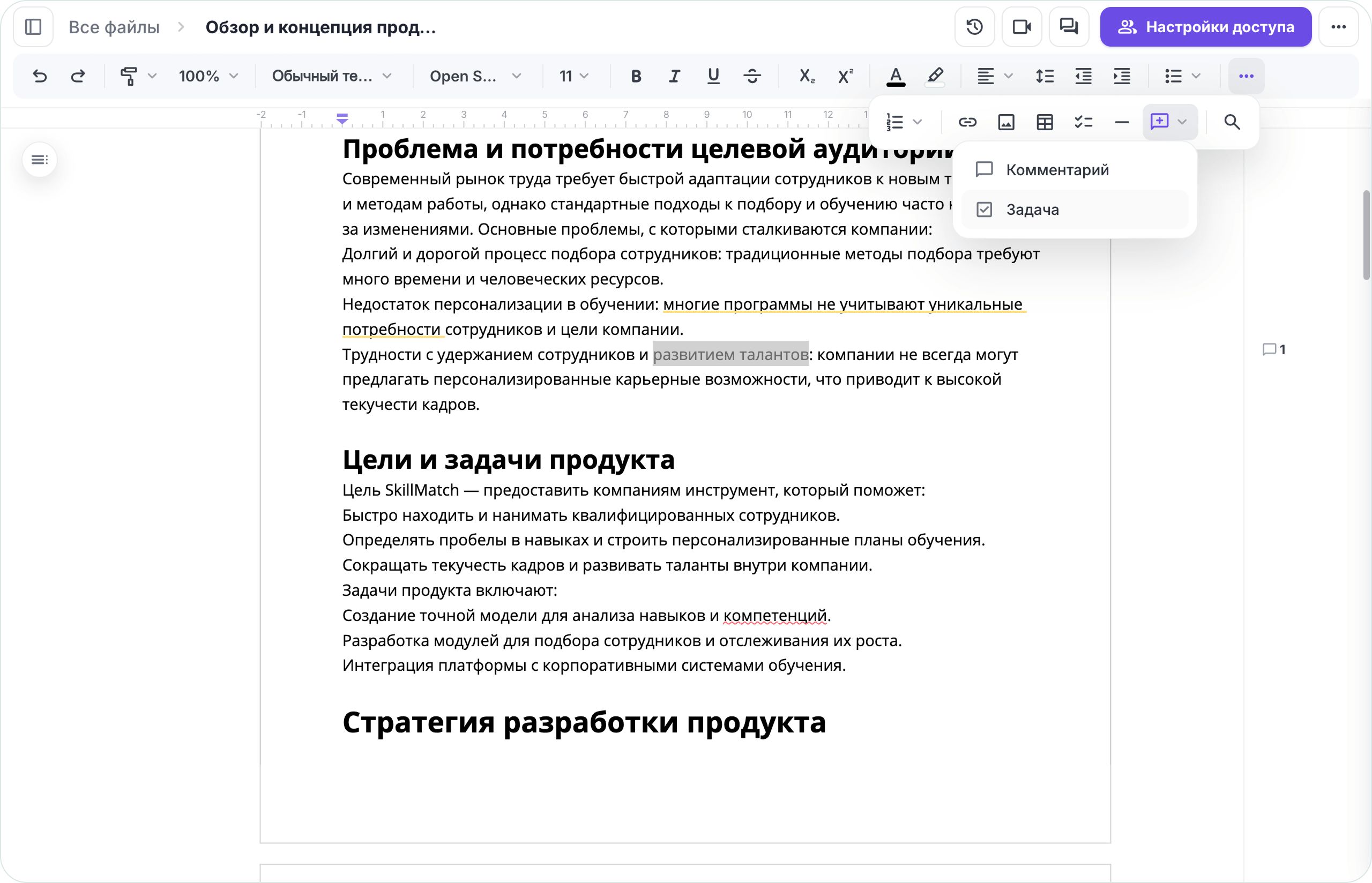Toggle the left sidebar panel

click(33, 27)
